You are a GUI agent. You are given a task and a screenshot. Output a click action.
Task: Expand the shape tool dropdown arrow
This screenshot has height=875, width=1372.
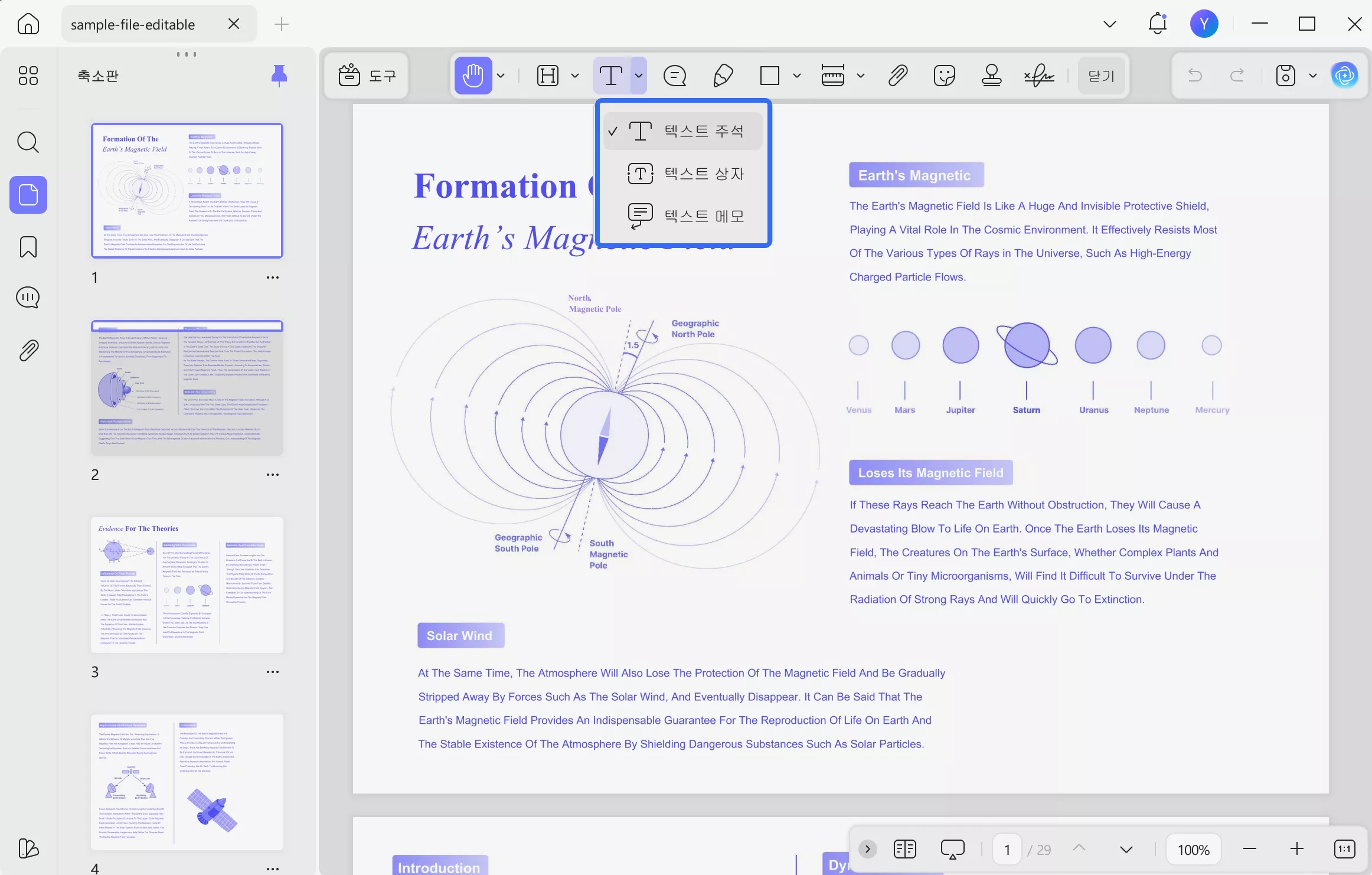[x=797, y=76]
